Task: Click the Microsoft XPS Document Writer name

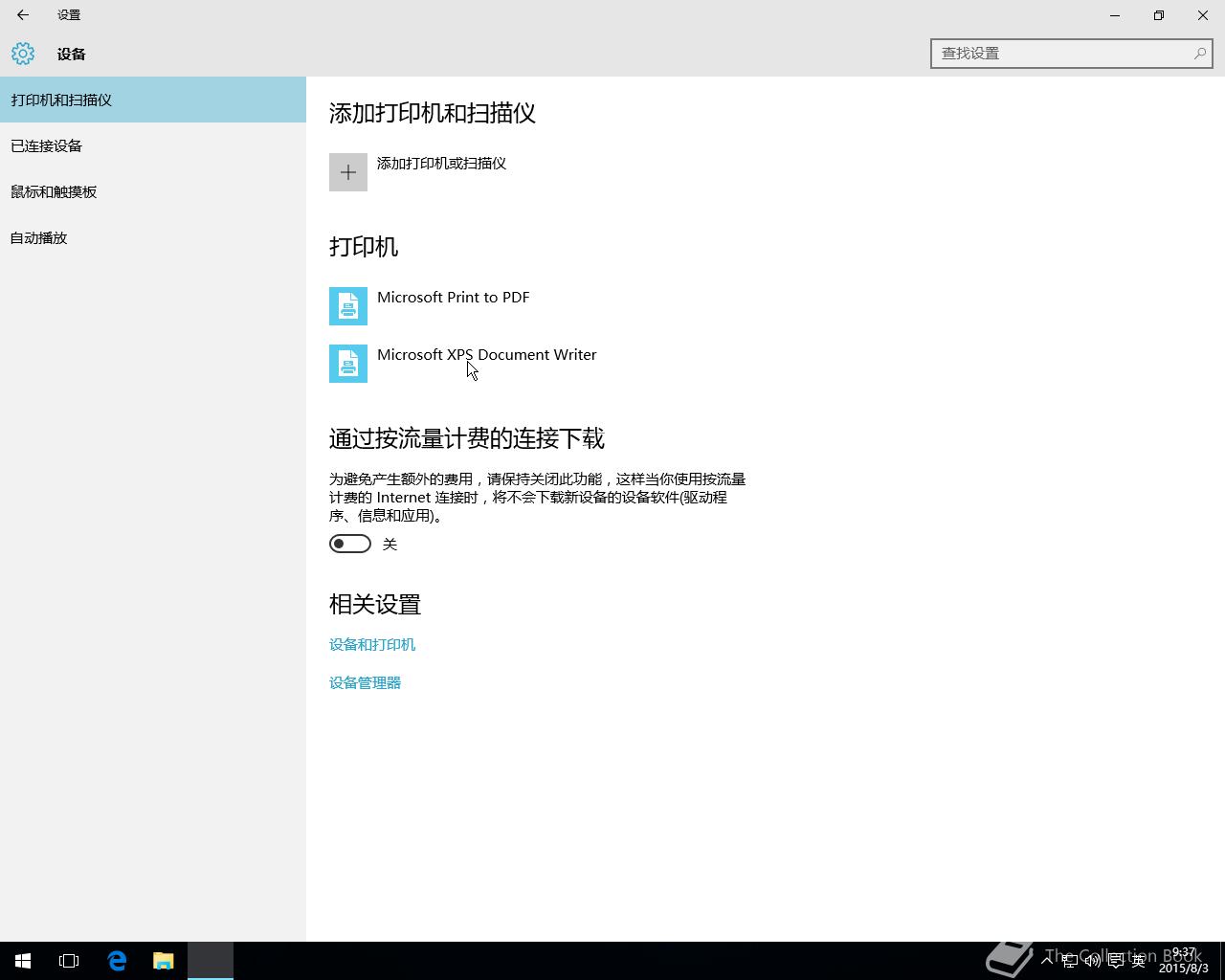Action: (487, 354)
